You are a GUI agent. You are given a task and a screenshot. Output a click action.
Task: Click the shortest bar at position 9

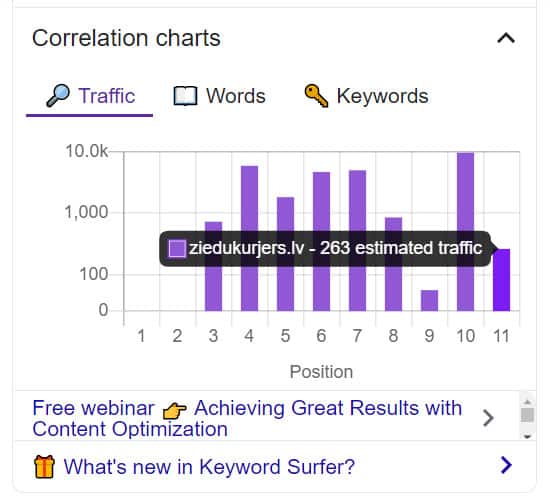(x=429, y=300)
